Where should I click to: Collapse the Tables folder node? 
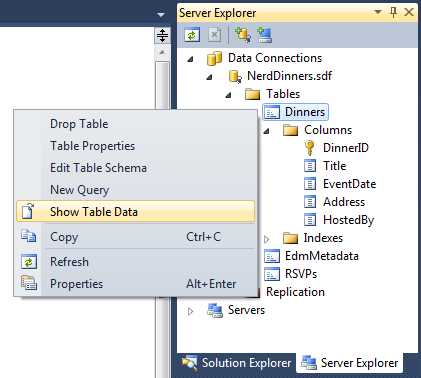click(228, 95)
